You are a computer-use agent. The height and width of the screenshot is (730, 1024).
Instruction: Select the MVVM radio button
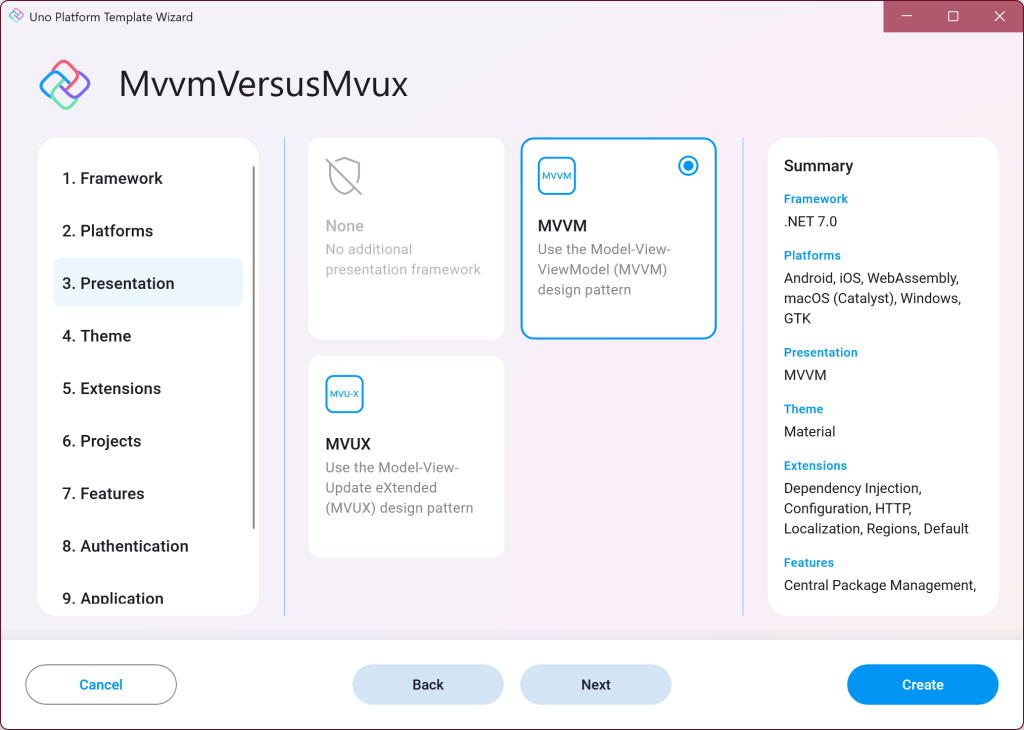point(688,166)
